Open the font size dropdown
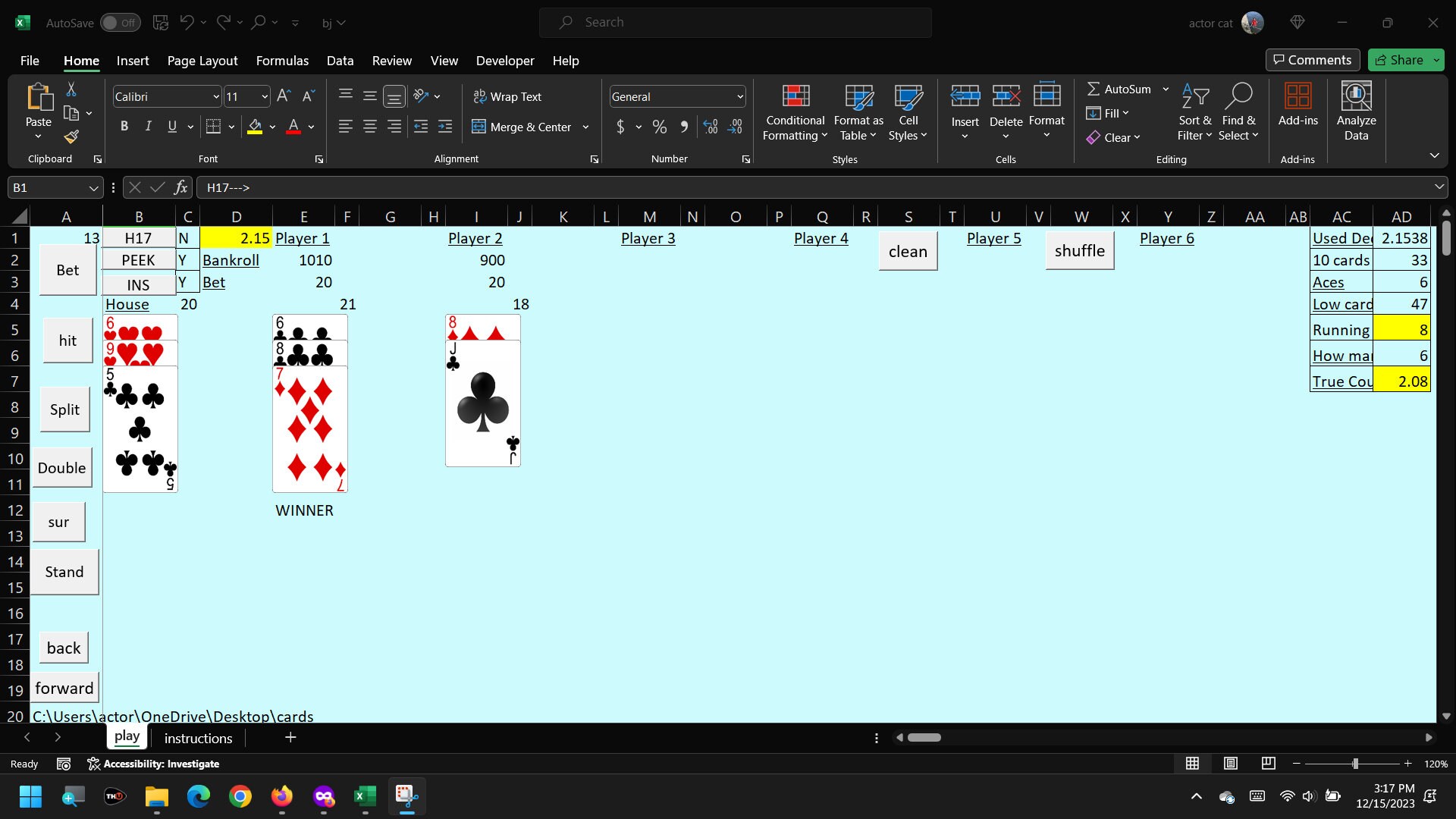The image size is (1456, 819). click(x=264, y=96)
